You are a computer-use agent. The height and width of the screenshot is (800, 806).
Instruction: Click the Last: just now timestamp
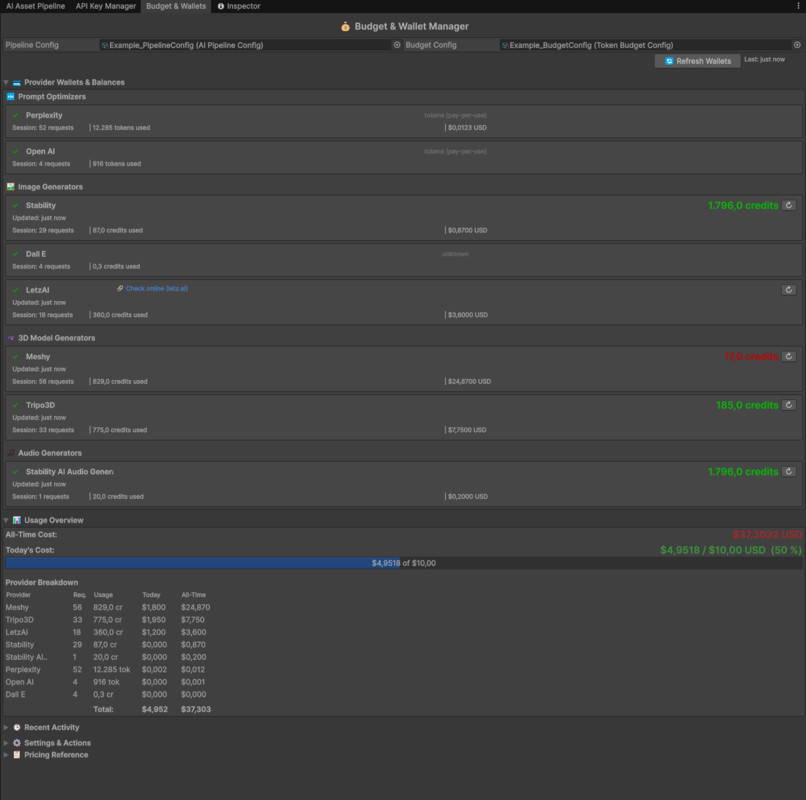click(764, 60)
